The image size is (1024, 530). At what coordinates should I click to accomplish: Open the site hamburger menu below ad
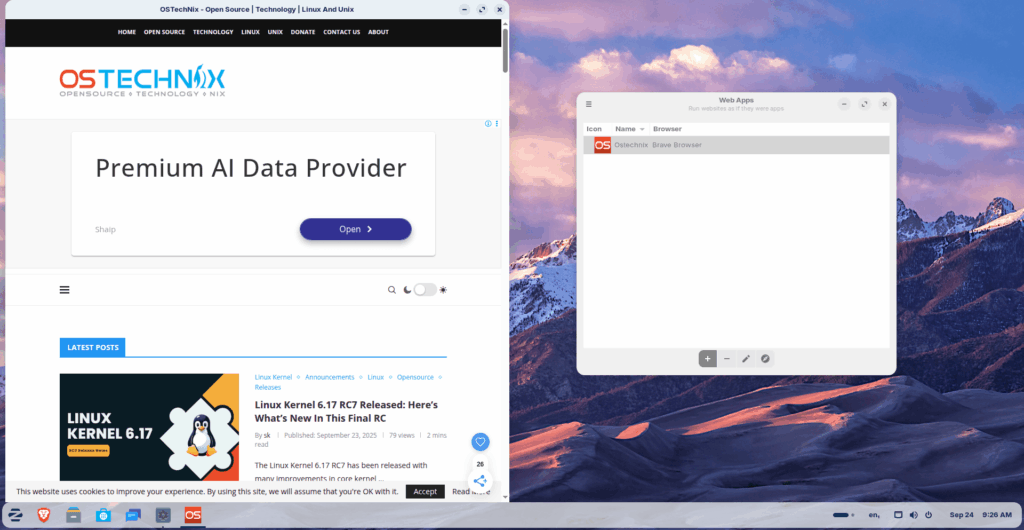[x=64, y=290]
